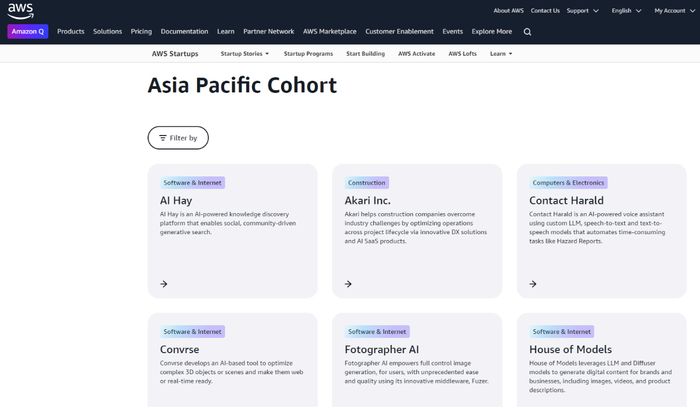Click the Construction tag on Akari card
The image size is (700, 417).
[367, 183]
